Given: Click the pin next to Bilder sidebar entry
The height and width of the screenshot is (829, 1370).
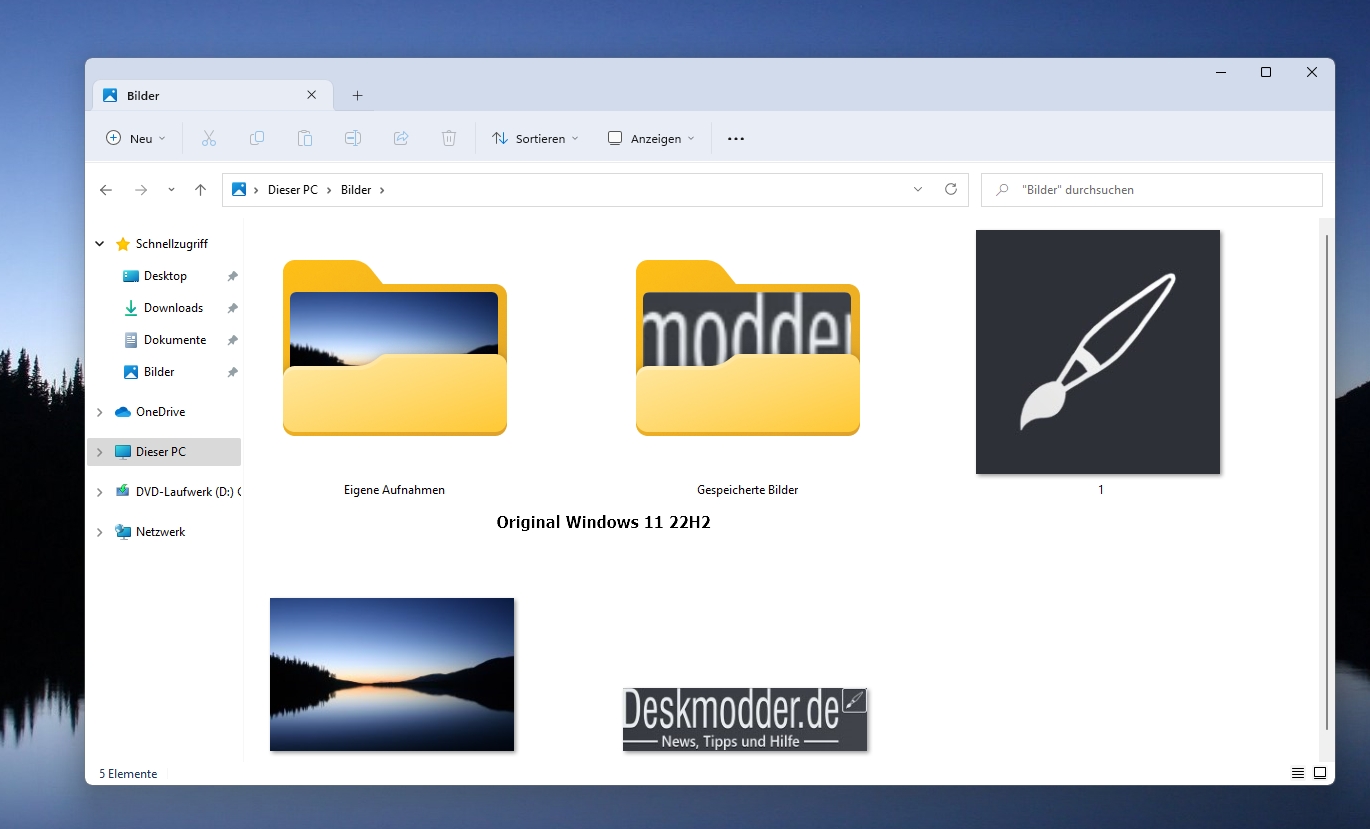Looking at the screenshot, I should [x=232, y=372].
